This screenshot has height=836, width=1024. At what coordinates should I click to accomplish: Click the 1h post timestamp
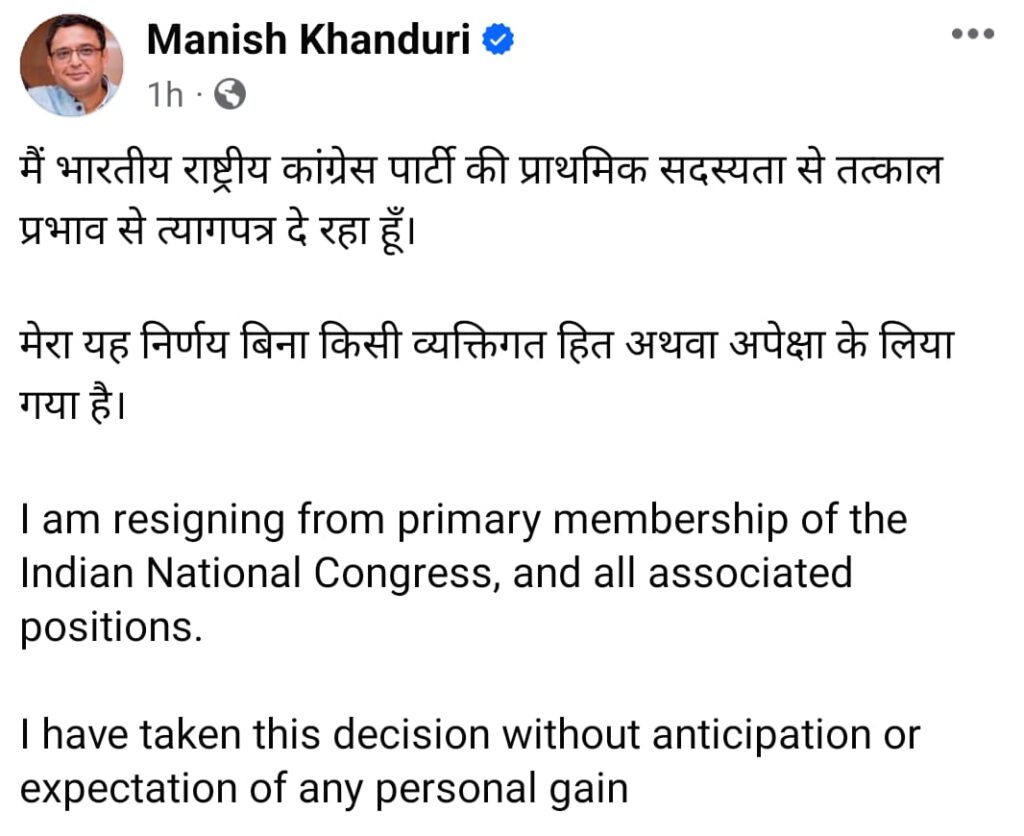(165, 95)
